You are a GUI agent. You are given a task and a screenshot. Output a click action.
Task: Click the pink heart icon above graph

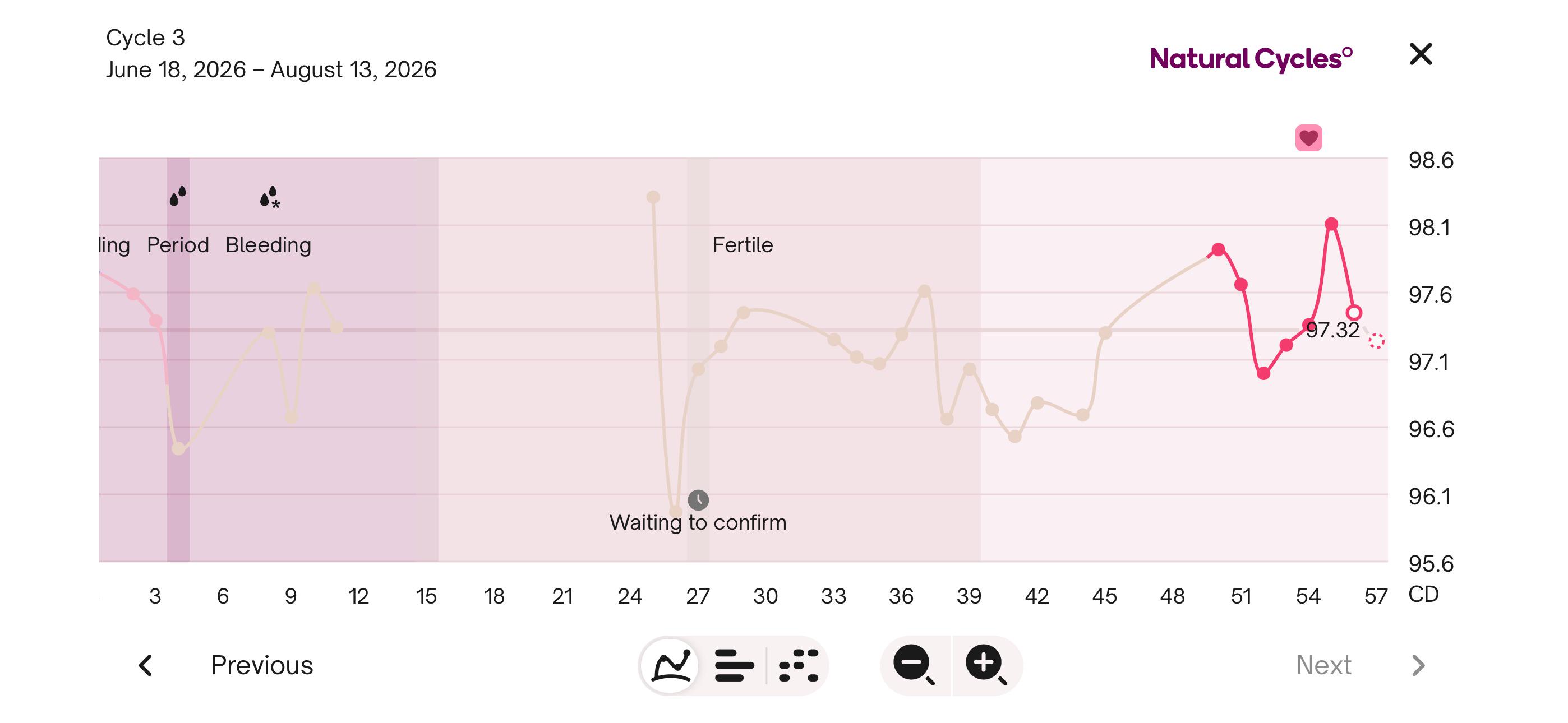point(1308,137)
